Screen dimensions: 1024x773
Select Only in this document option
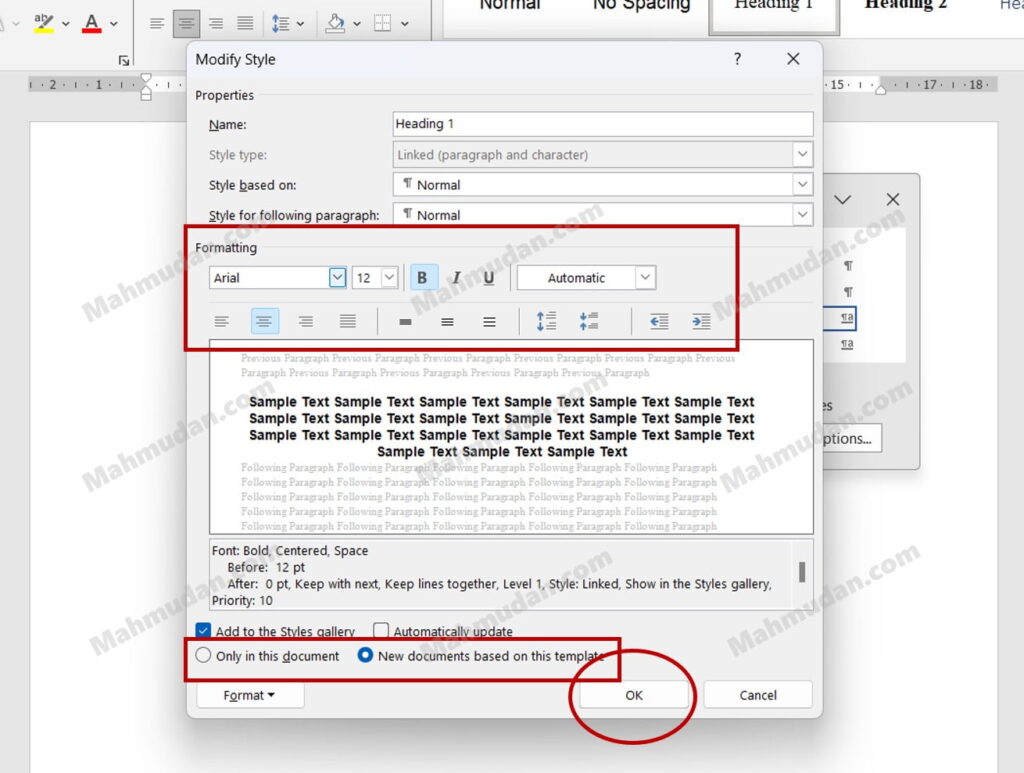tap(204, 656)
